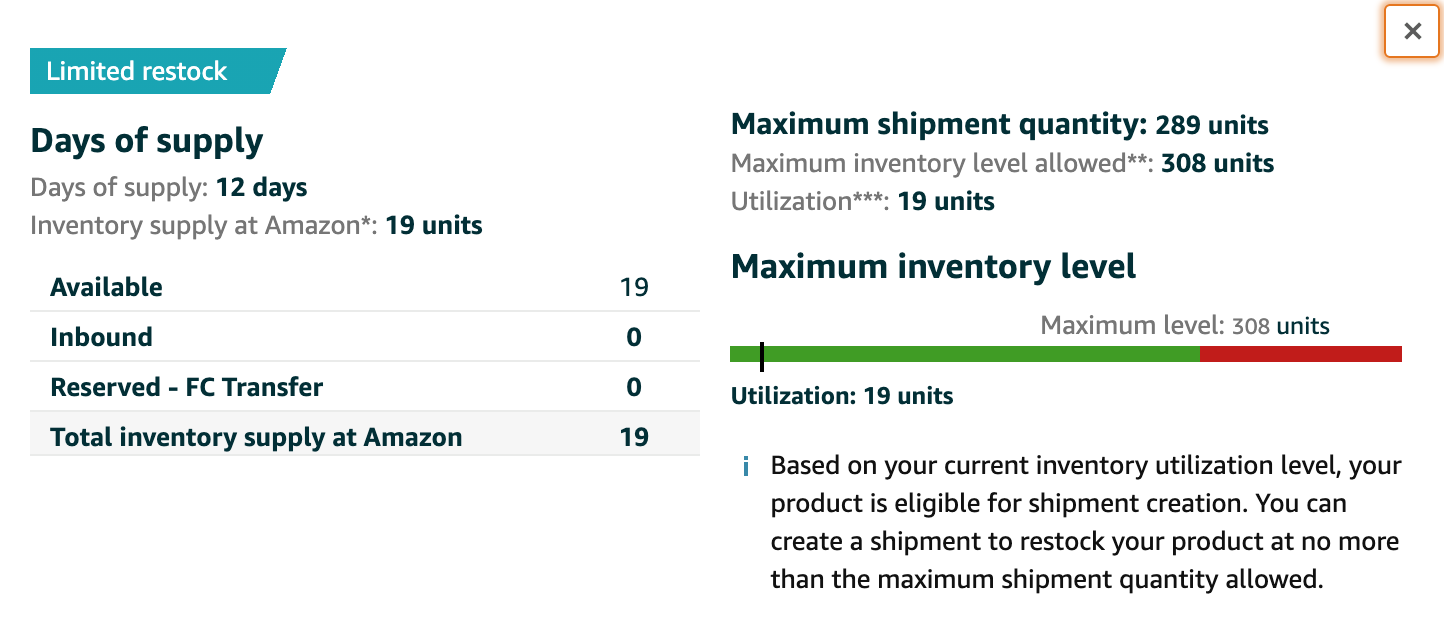Click the Maximum inventory level heading
This screenshot has width=1444, height=628.
click(x=934, y=266)
